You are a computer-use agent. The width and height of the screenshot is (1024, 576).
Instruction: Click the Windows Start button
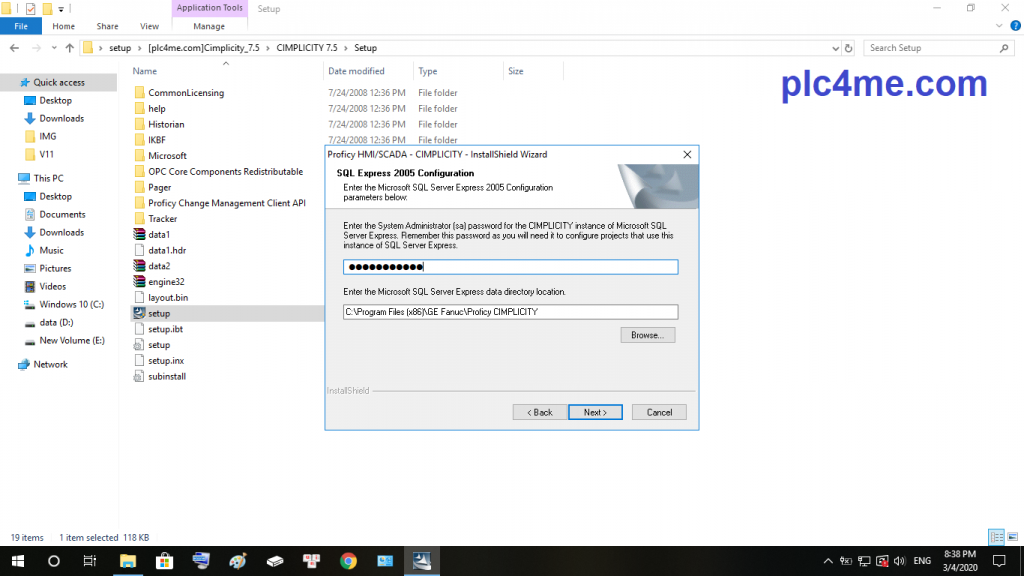[x=17, y=561]
